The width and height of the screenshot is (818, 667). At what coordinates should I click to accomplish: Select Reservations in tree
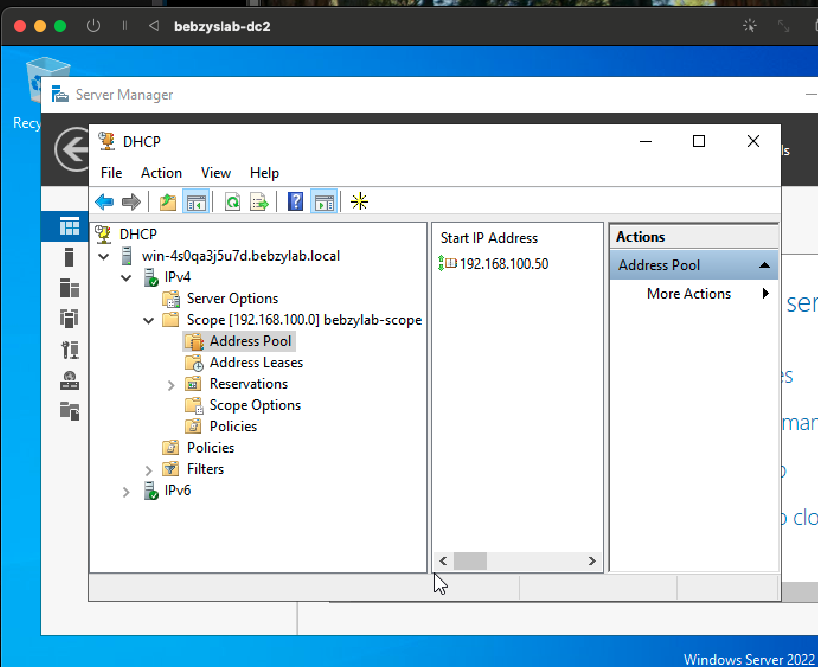coord(249,384)
